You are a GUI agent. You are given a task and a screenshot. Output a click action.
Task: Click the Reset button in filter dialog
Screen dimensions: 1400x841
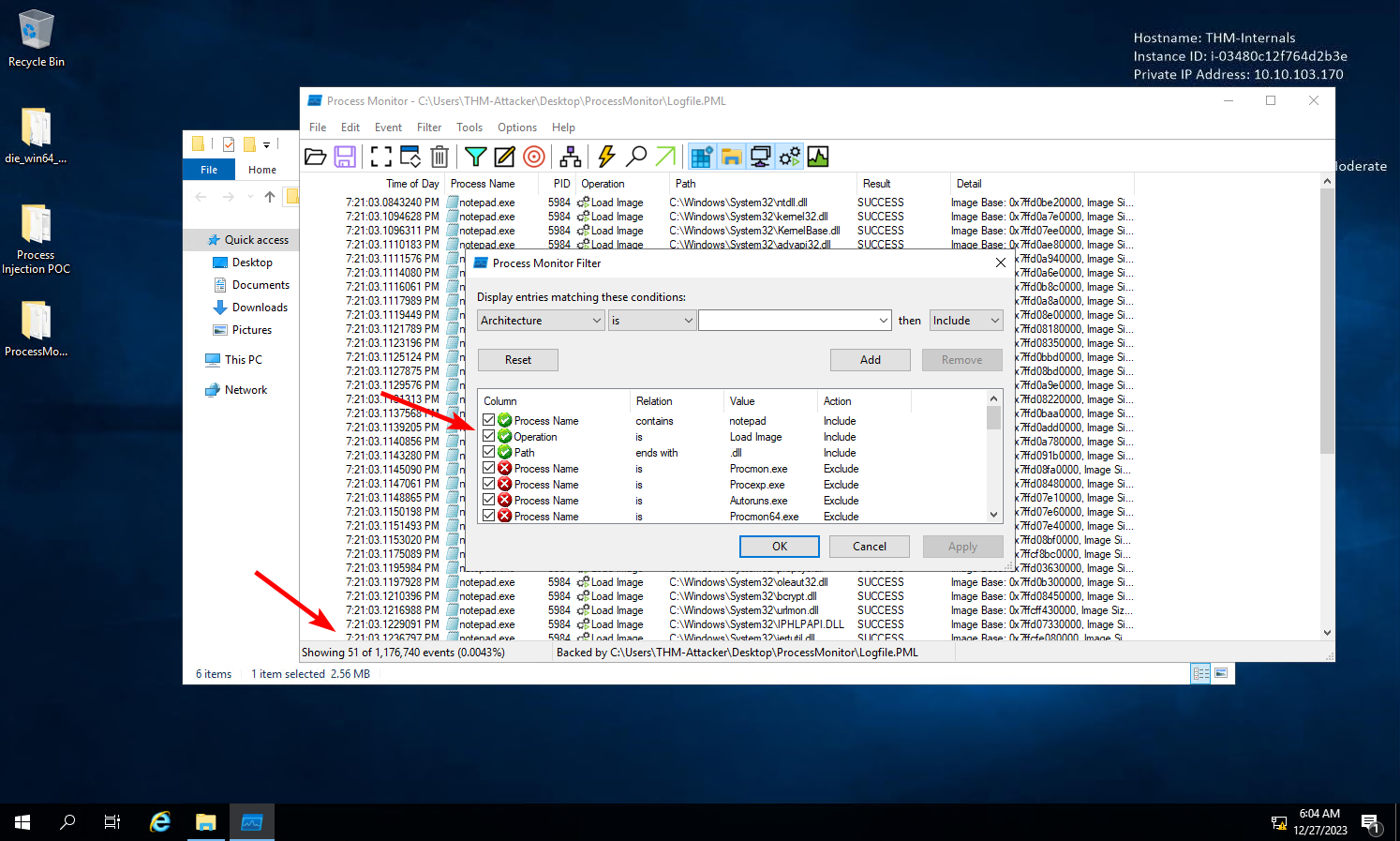[x=518, y=360]
